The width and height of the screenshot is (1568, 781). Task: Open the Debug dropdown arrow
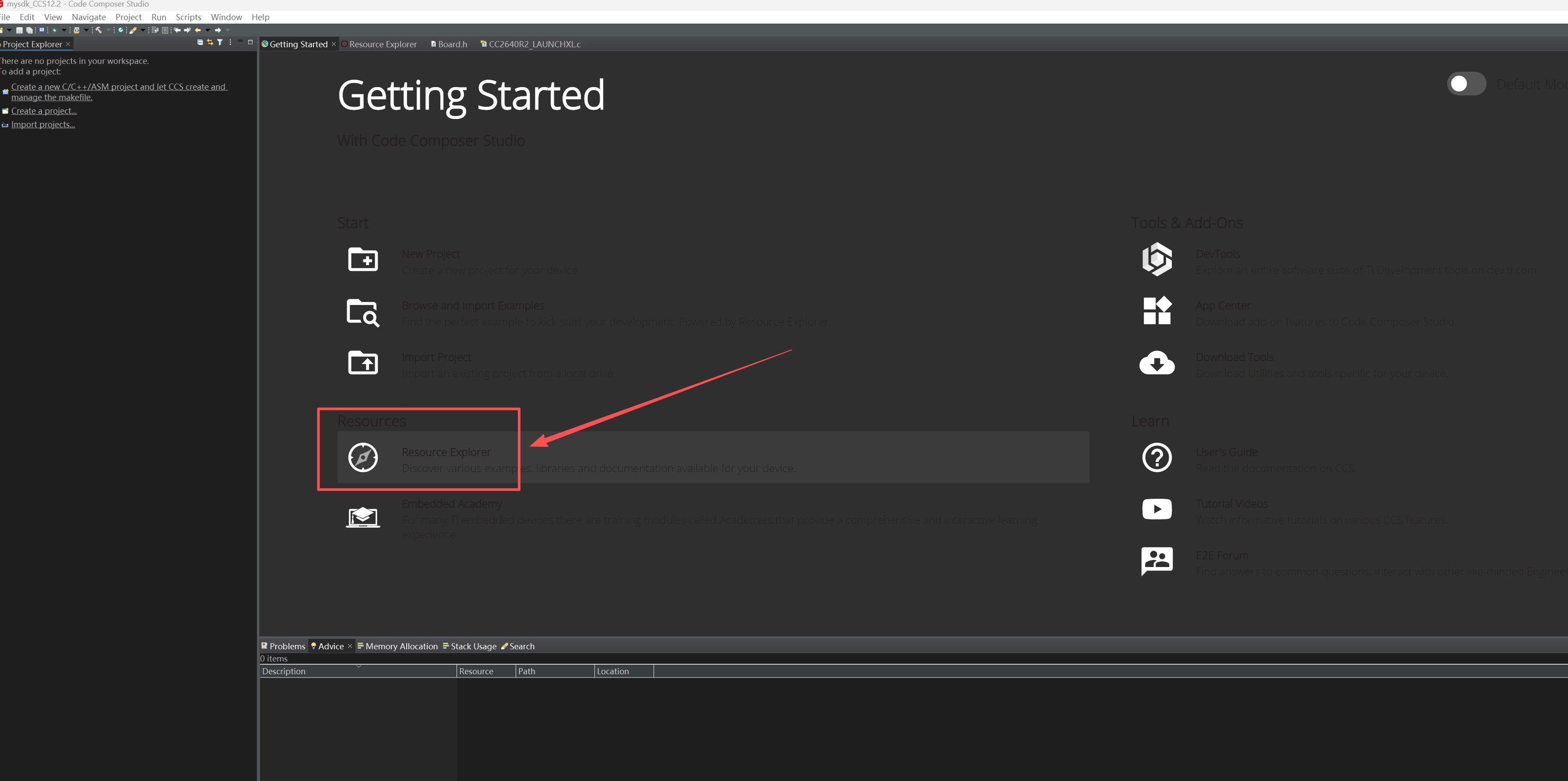[64, 31]
